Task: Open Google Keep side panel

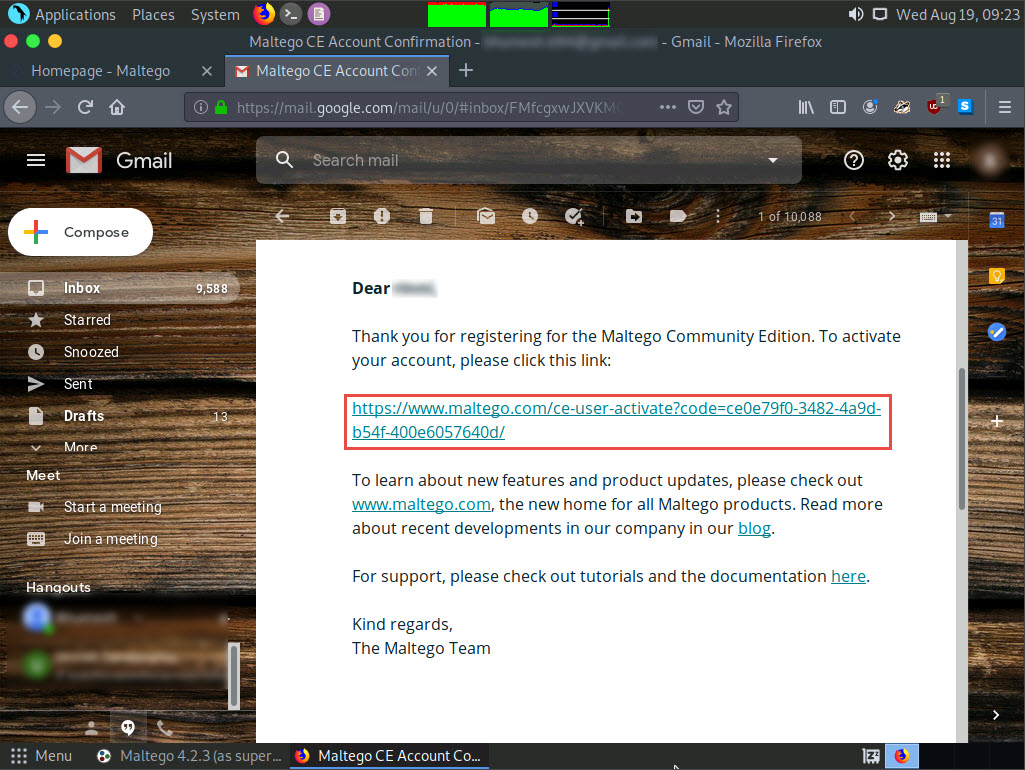Action: tap(996, 276)
